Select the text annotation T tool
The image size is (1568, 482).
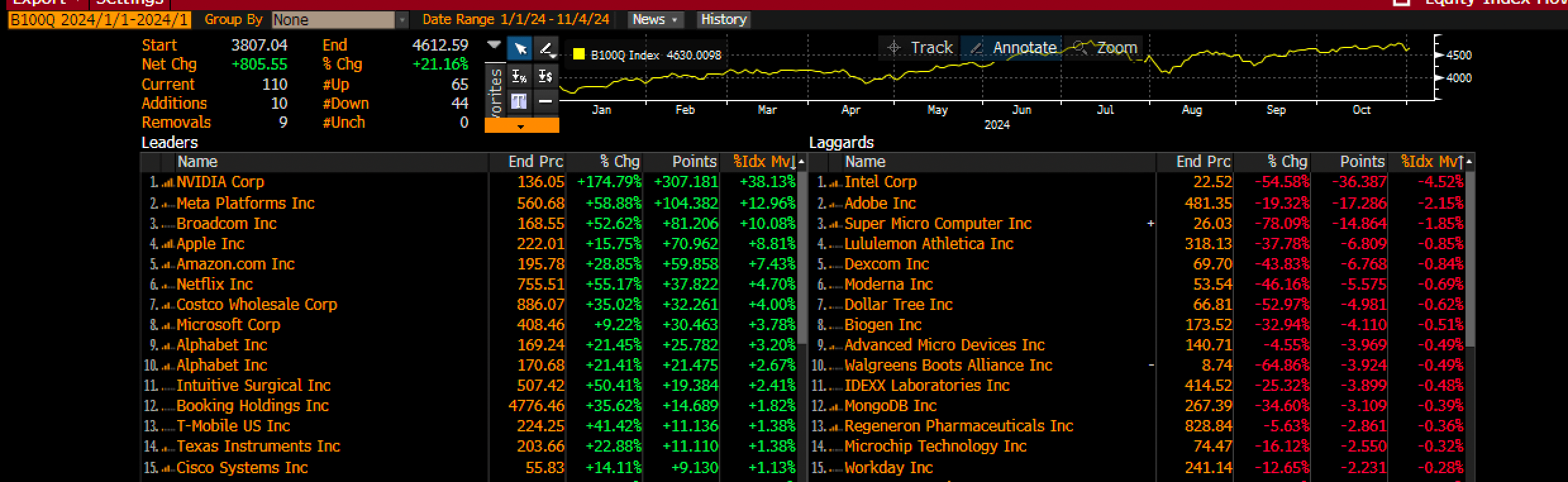click(520, 101)
